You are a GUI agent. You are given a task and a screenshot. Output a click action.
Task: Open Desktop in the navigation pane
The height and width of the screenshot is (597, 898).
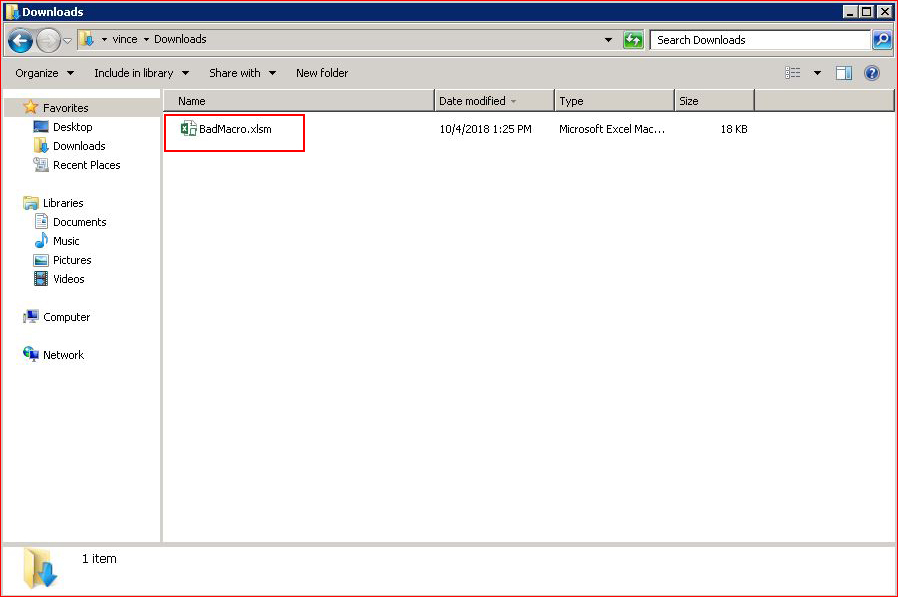pyautogui.click(x=72, y=127)
